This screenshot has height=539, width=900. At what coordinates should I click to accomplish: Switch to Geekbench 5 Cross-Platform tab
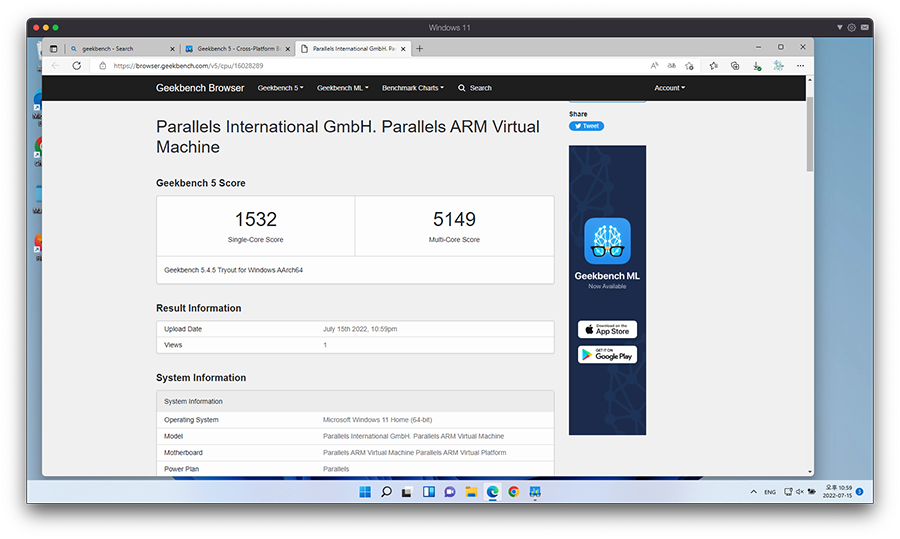(x=238, y=49)
